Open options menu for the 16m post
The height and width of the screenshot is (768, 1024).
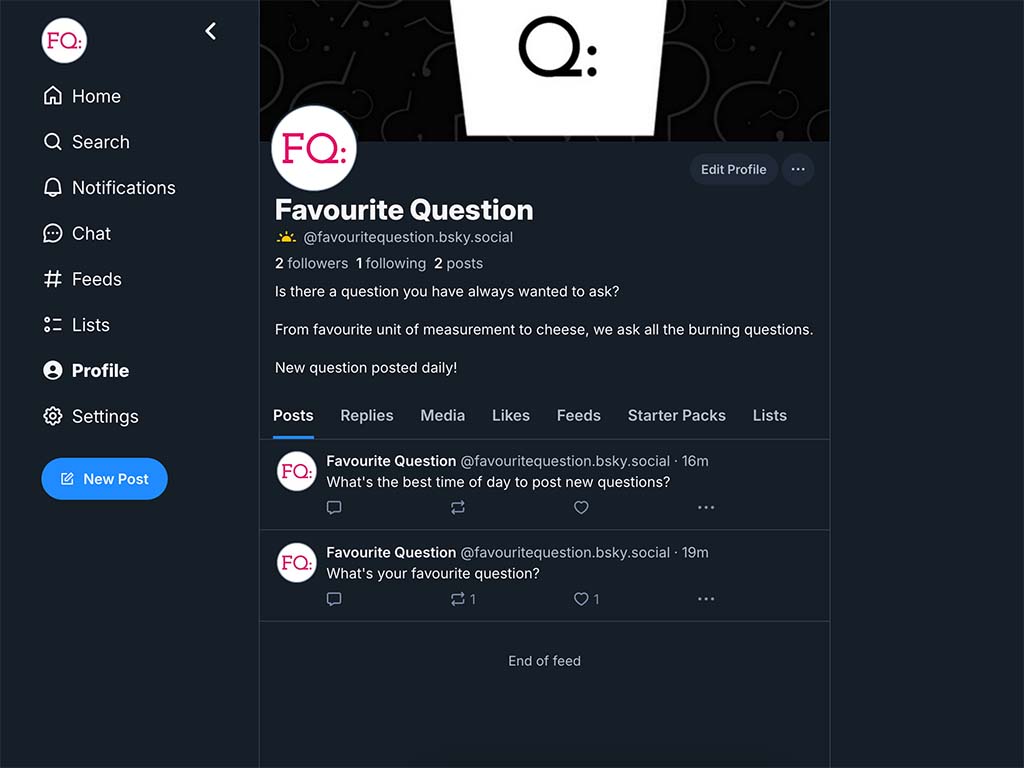tap(706, 507)
